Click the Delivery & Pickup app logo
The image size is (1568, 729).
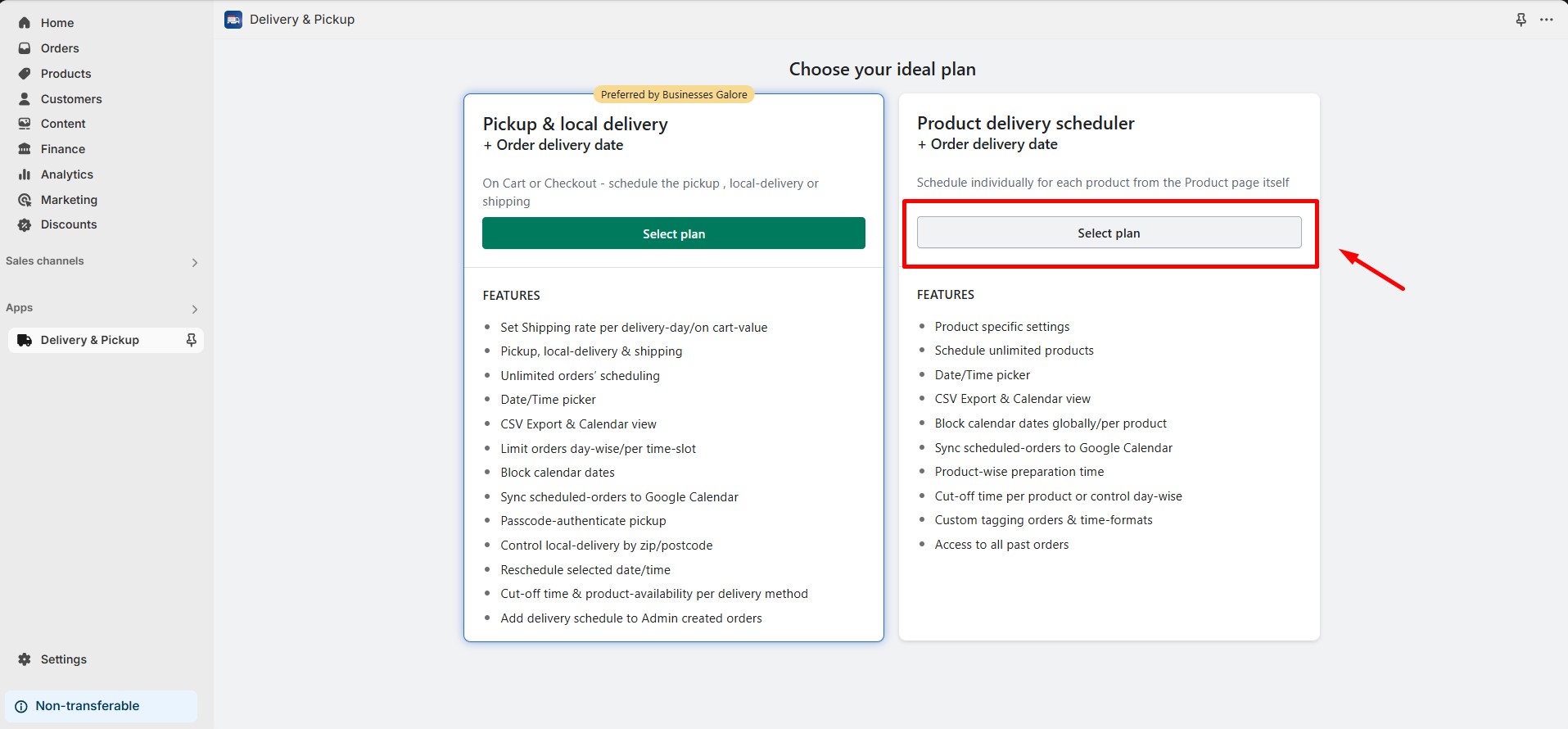click(233, 20)
